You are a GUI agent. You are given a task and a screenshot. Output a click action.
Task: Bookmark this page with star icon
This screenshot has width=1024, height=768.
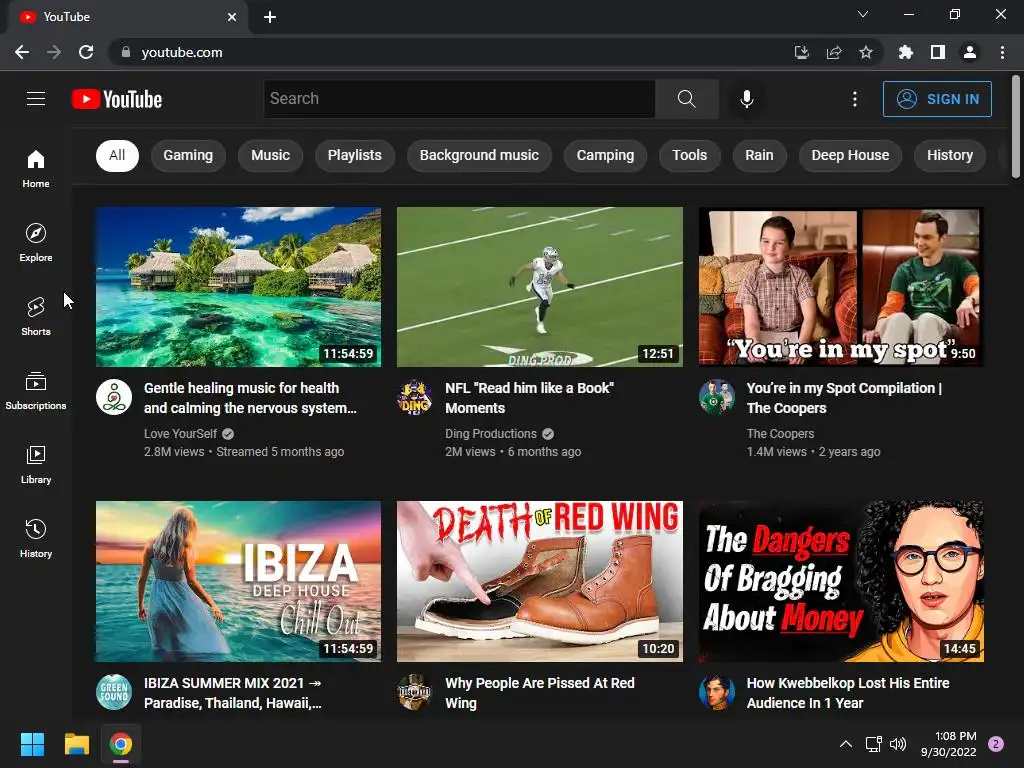[x=866, y=52]
